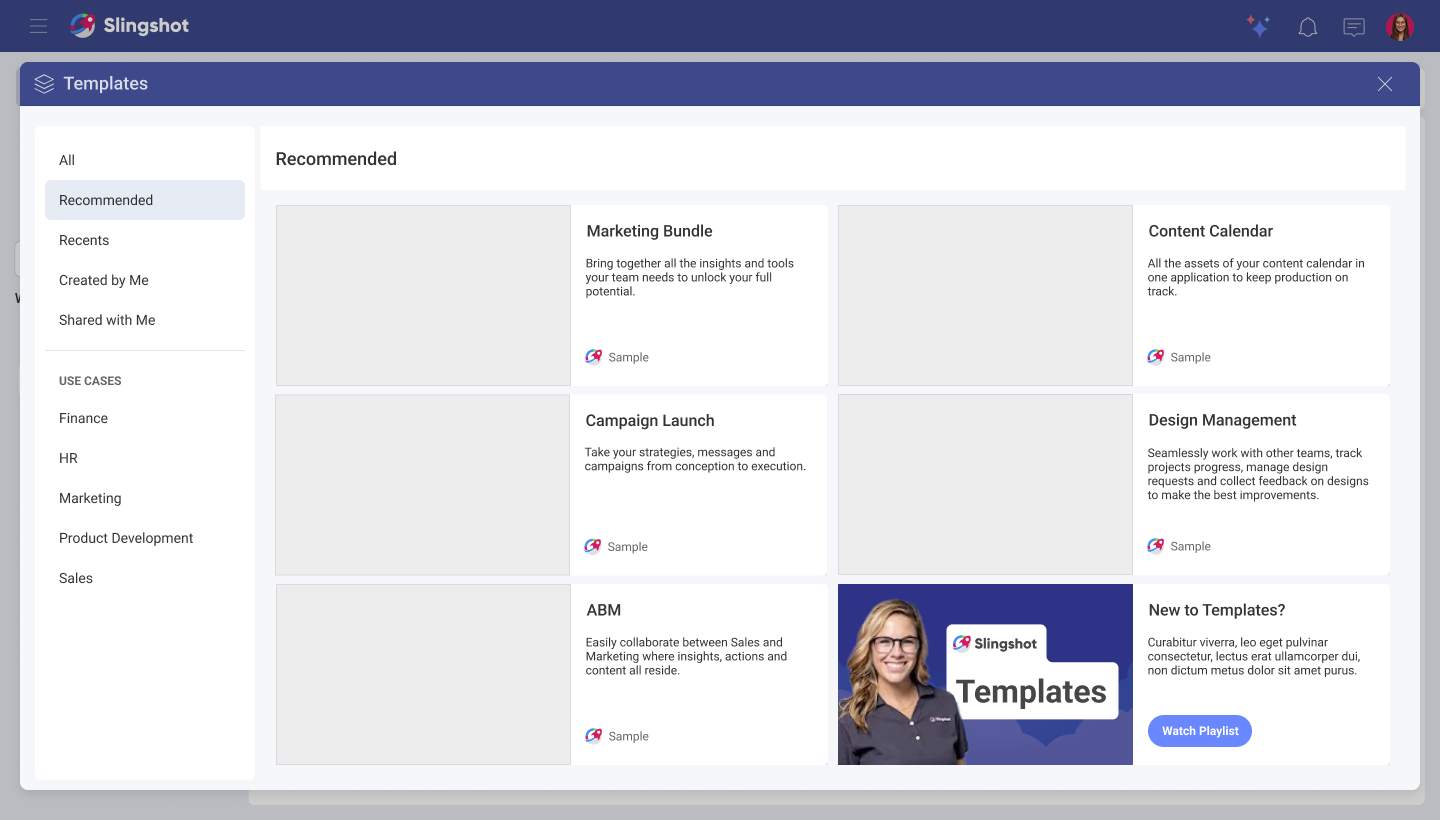
Task: Show Recents templates
Action: [145, 240]
